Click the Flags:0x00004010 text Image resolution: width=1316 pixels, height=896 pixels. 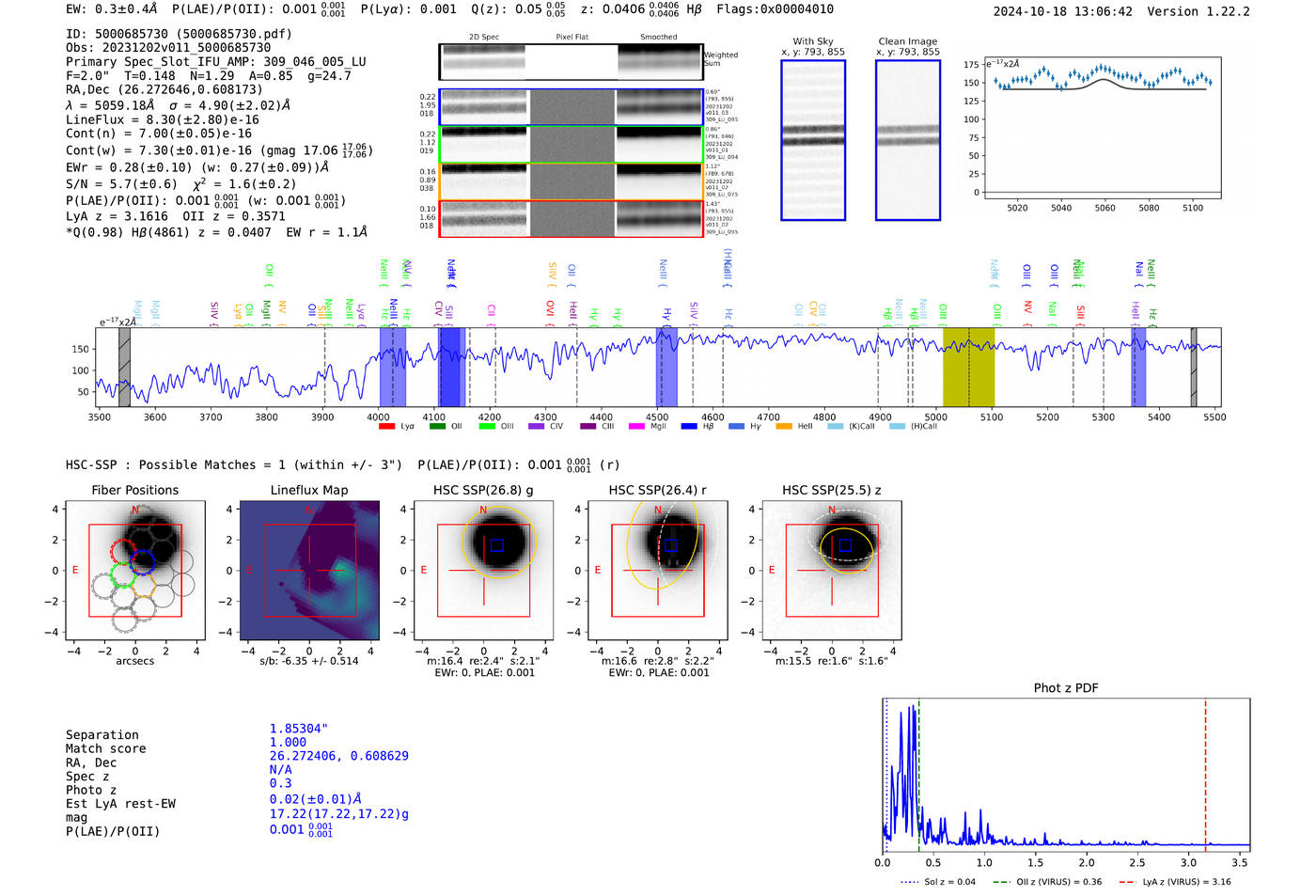(775, 9)
